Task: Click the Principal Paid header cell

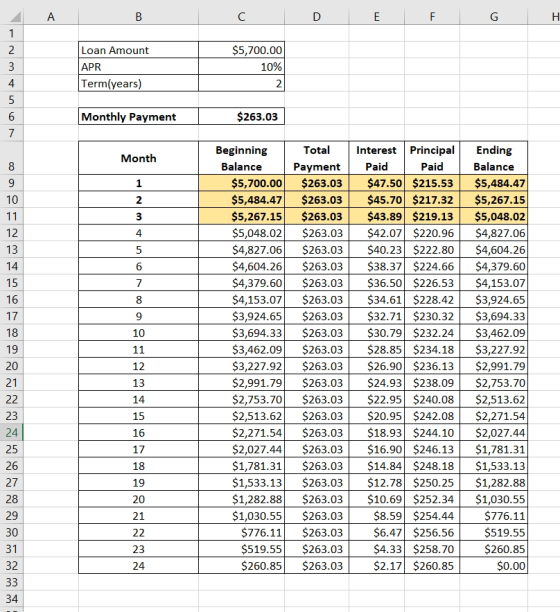Action: (x=432, y=158)
